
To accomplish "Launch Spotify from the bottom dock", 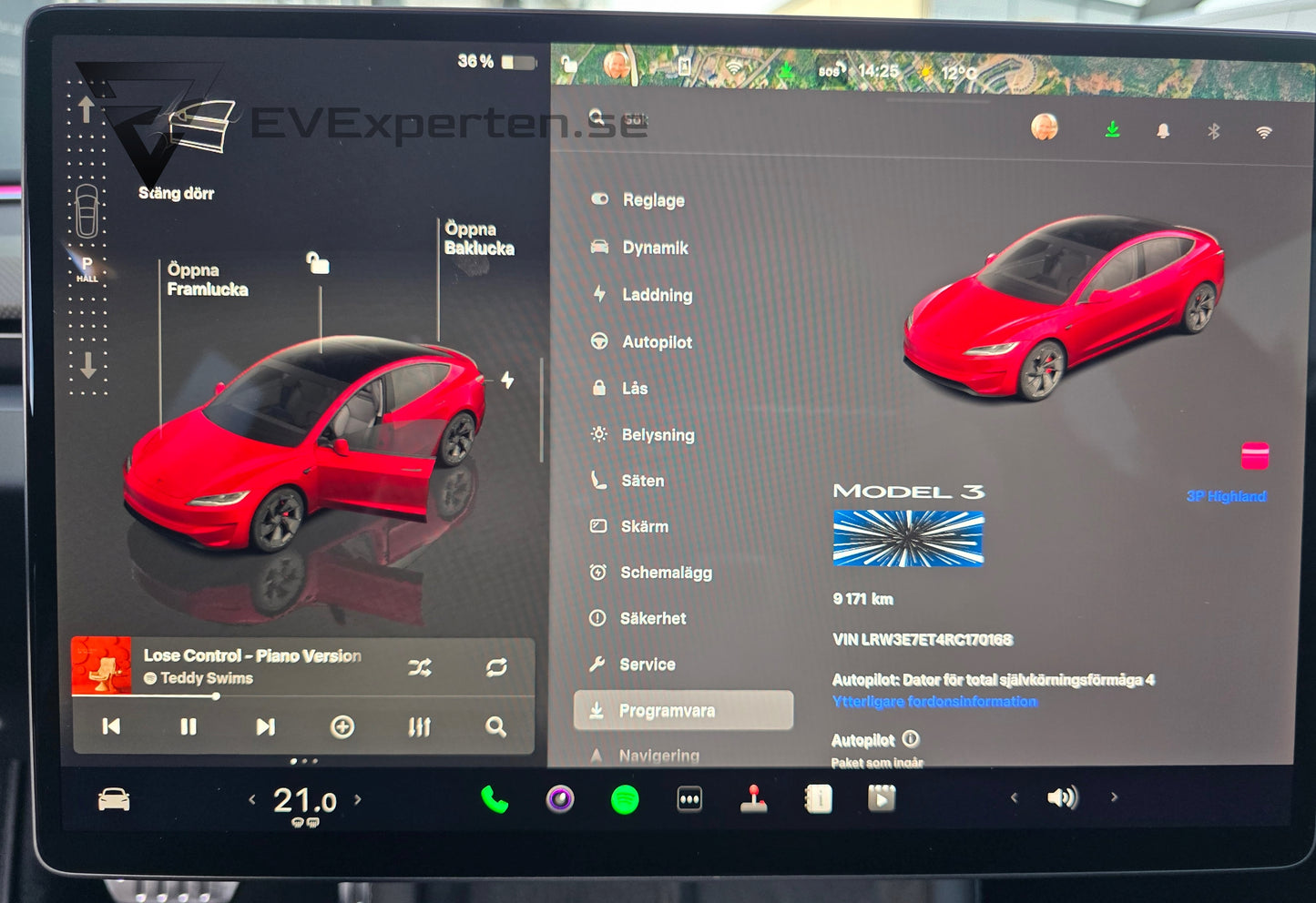I will [624, 799].
